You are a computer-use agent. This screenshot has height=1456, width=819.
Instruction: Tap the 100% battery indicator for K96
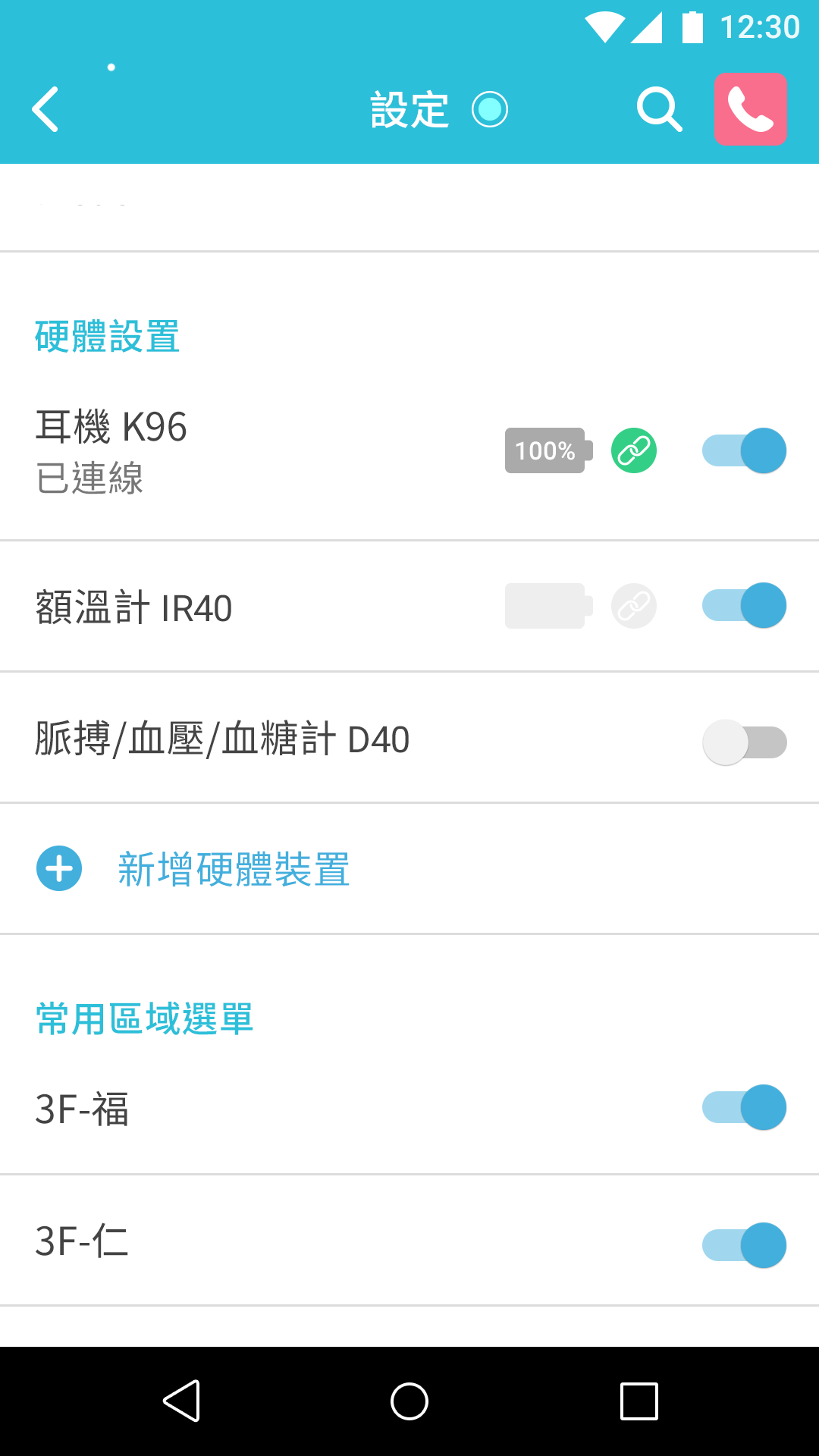[x=546, y=451]
